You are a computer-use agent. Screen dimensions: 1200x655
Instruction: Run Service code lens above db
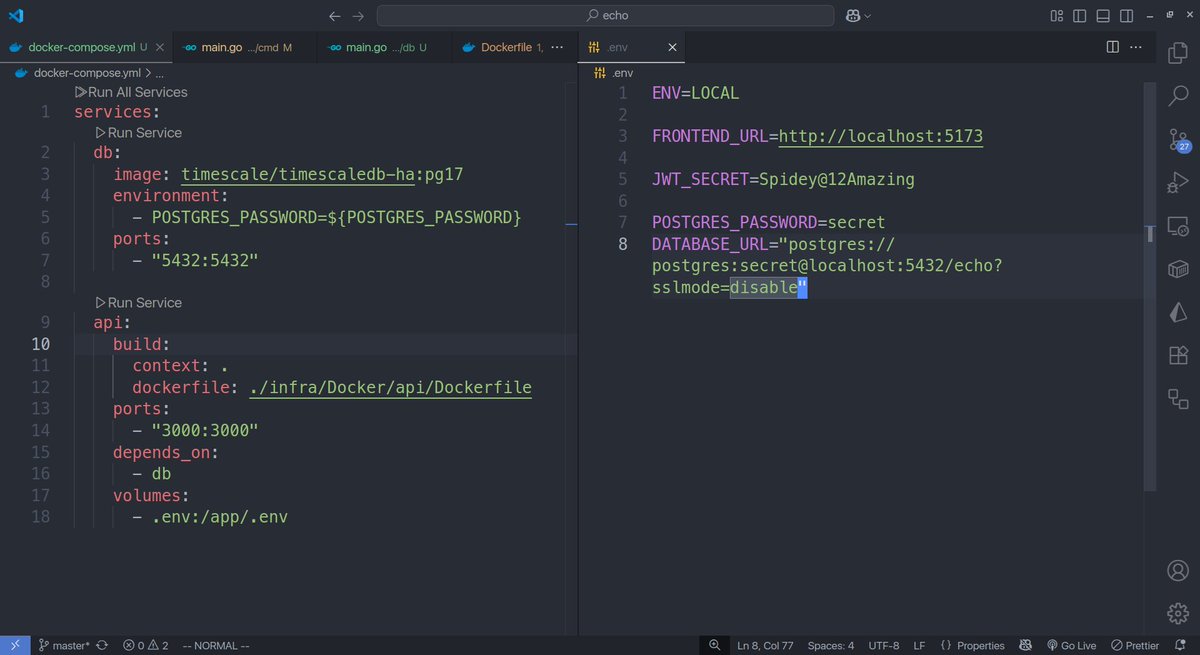(138, 132)
